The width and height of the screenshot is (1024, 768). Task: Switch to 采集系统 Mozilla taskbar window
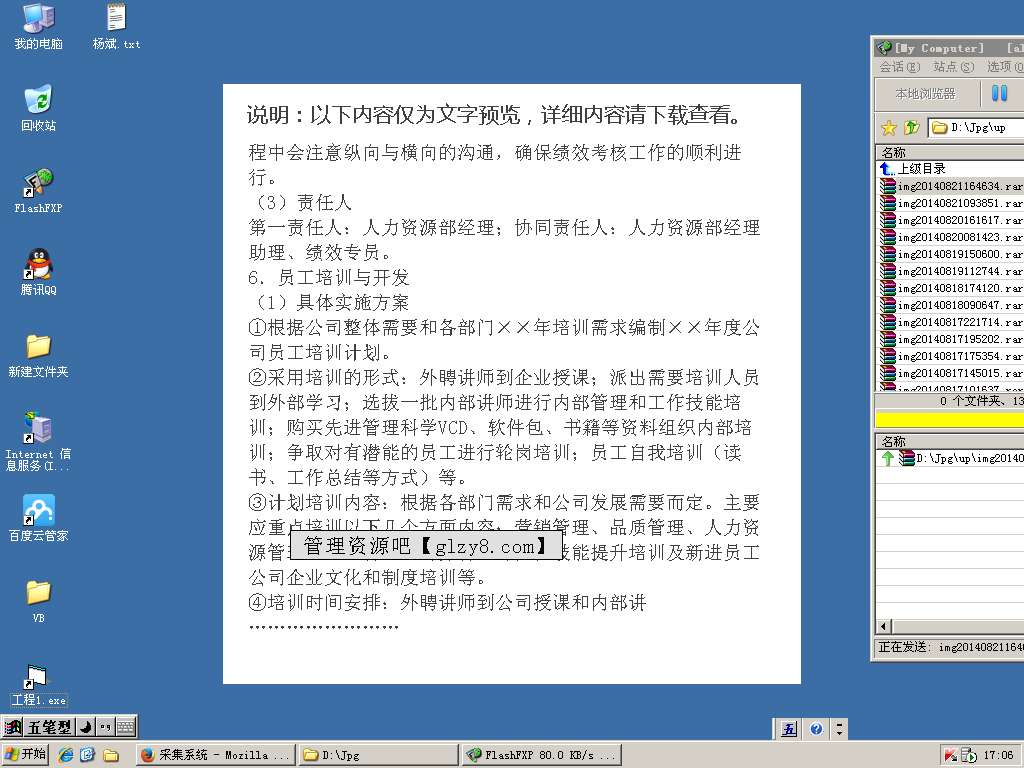[x=216, y=755]
